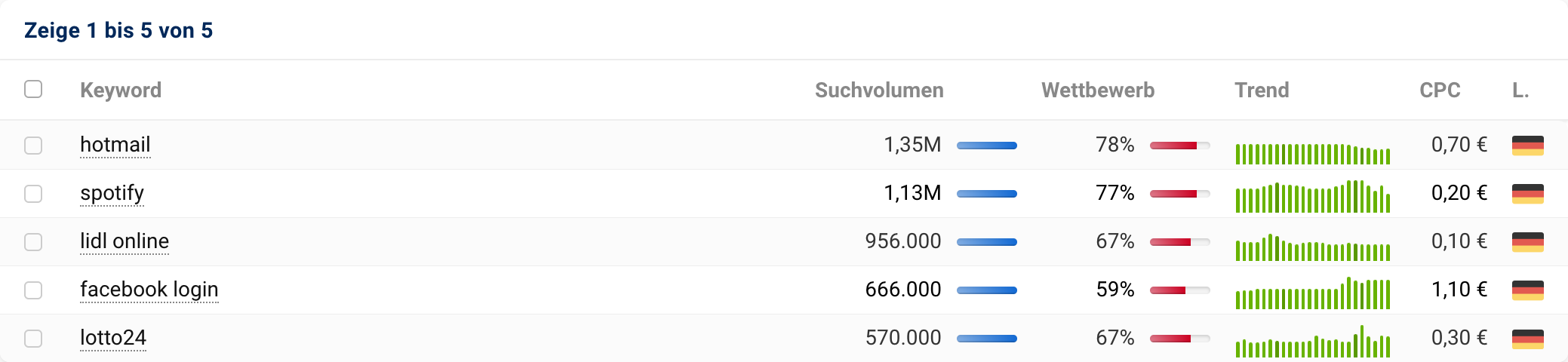Check the box for hotmail keyword

(x=33, y=146)
